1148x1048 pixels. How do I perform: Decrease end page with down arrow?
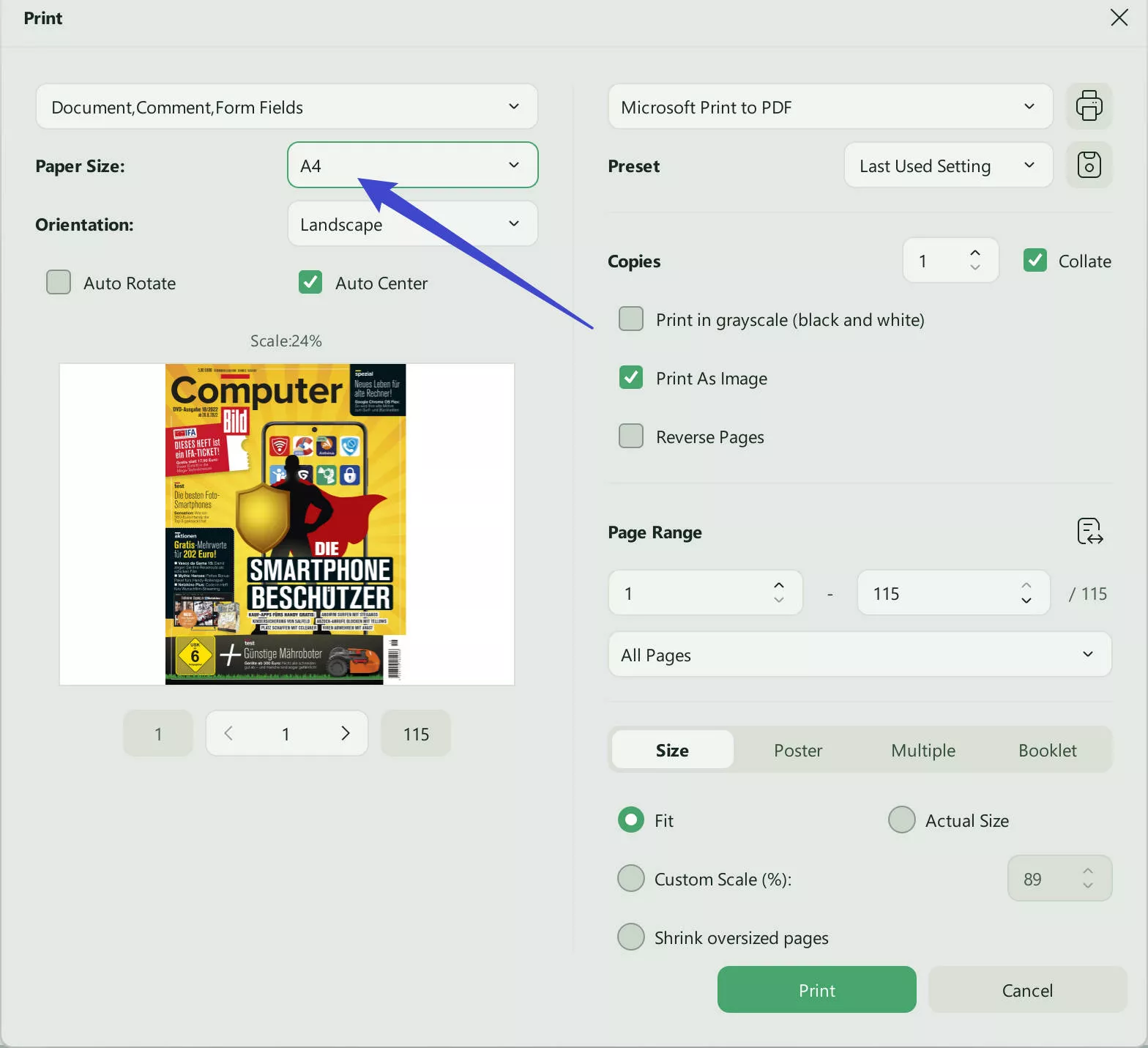[x=1026, y=601]
